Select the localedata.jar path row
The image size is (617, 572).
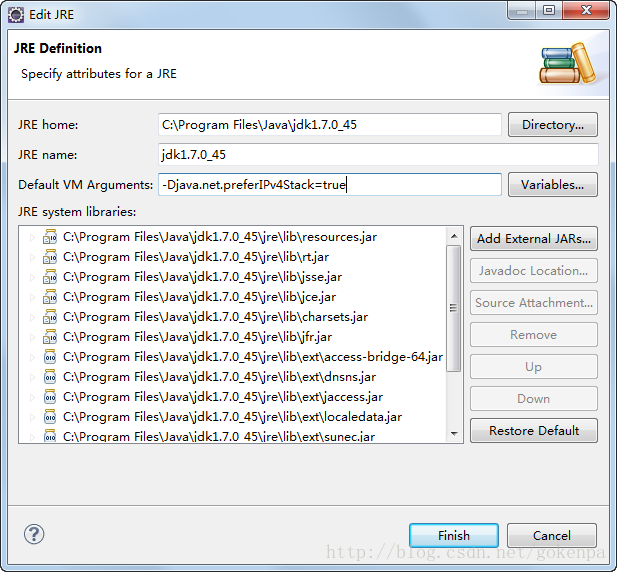coord(232,417)
